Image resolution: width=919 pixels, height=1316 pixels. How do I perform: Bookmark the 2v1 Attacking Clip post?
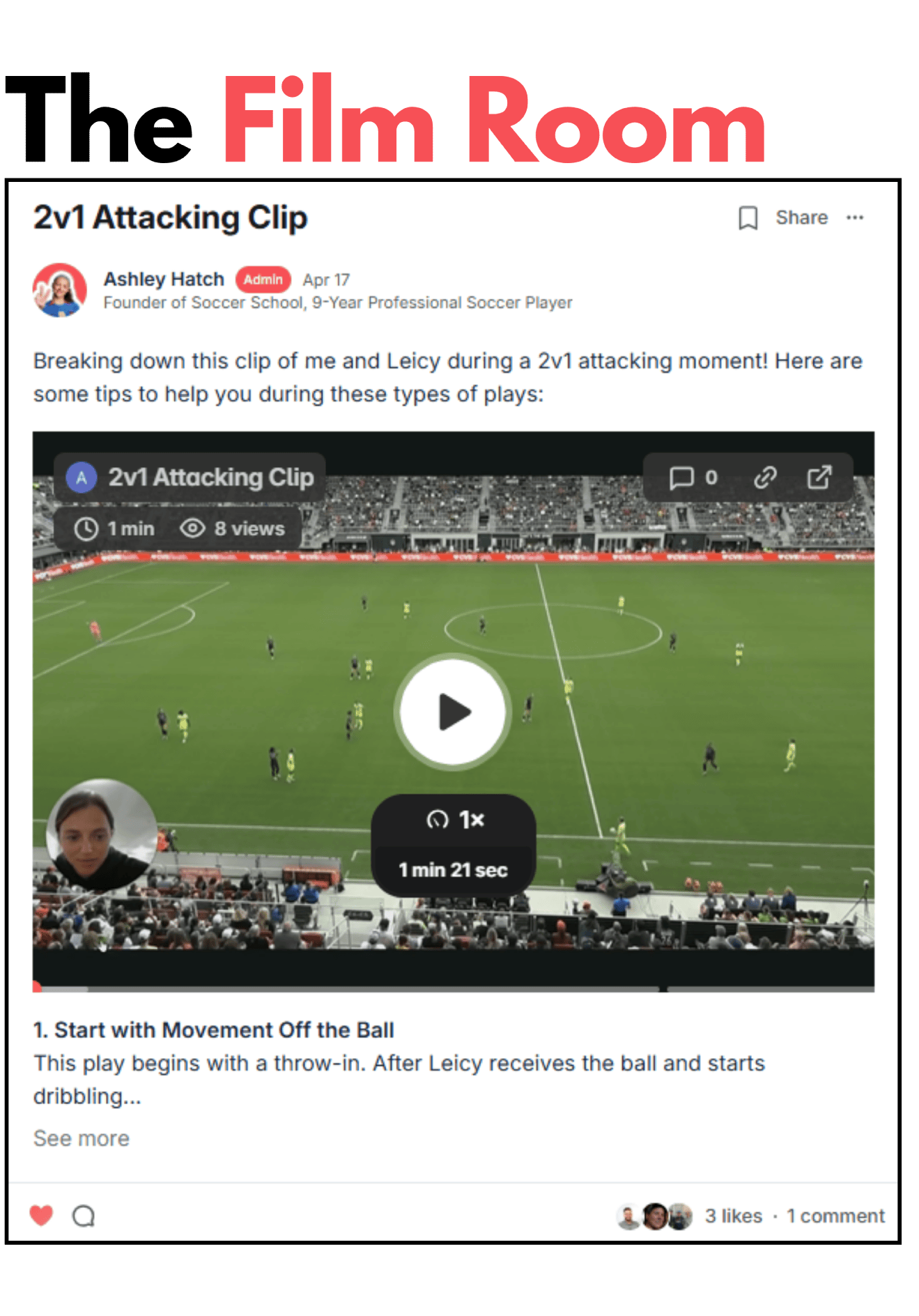[x=748, y=218]
